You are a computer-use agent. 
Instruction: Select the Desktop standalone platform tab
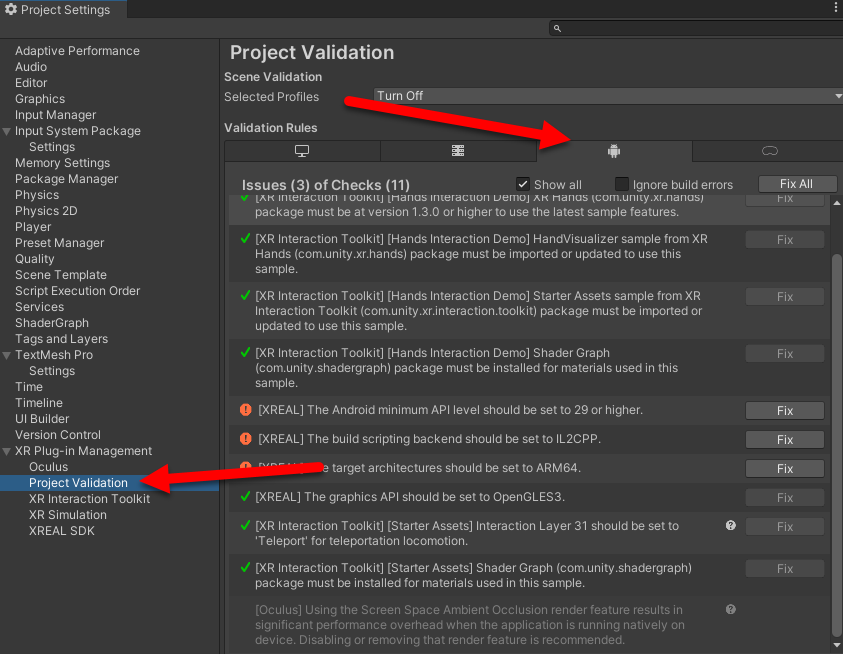pyautogui.click(x=302, y=151)
